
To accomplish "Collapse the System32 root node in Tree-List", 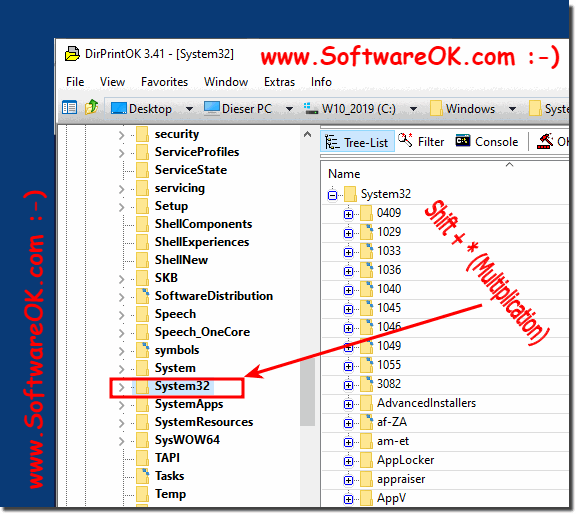I will point(332,195).
